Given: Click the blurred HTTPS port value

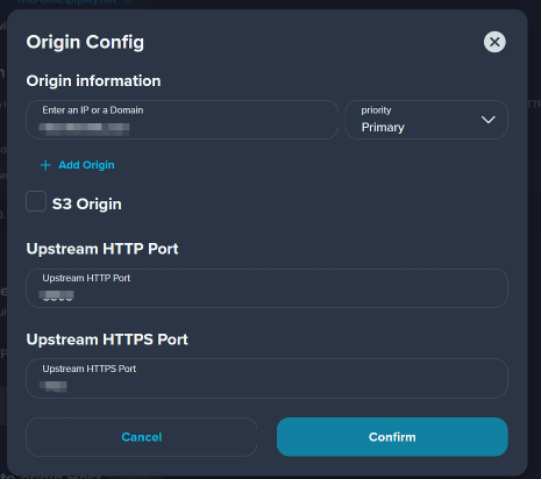Looking at the screenshot, I should pos(54,386).
